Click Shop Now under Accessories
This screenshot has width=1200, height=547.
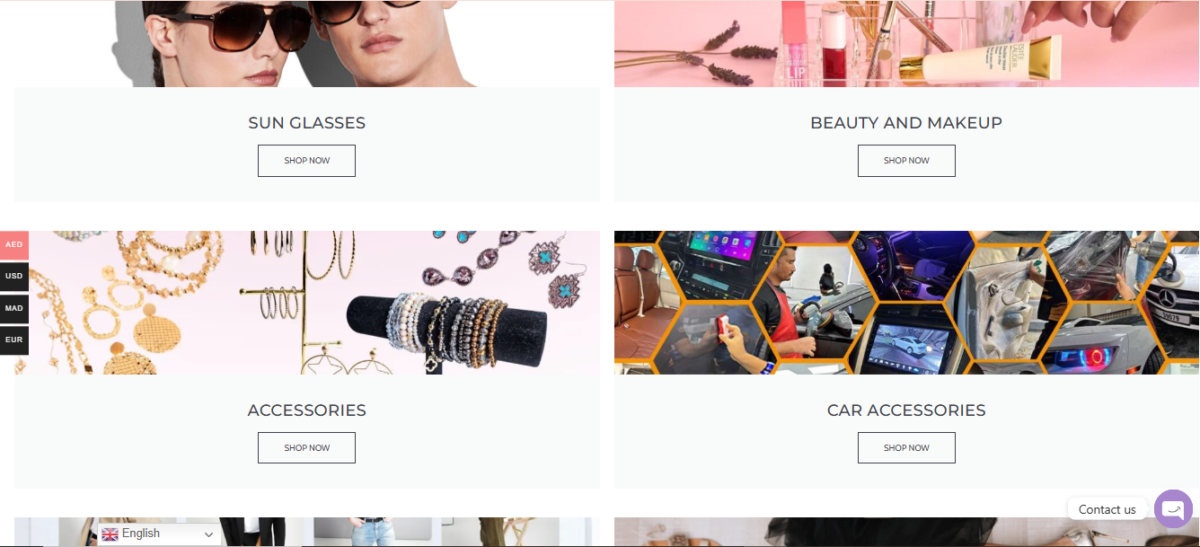(x=306, y=448)
